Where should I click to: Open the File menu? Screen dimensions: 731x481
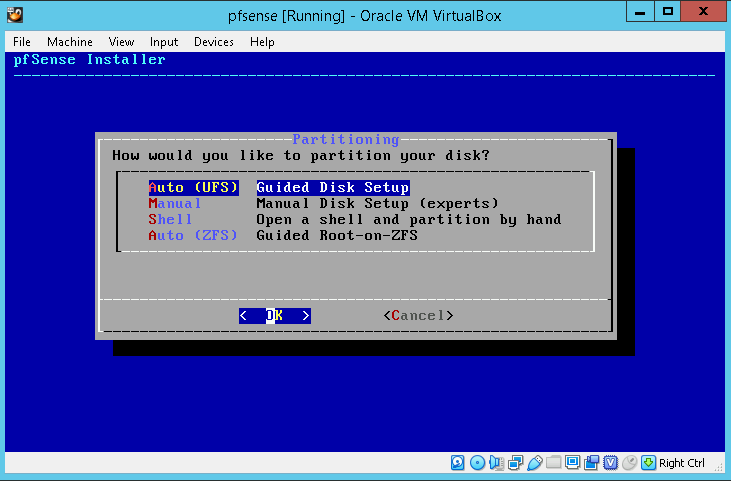(x=22, y=42)
